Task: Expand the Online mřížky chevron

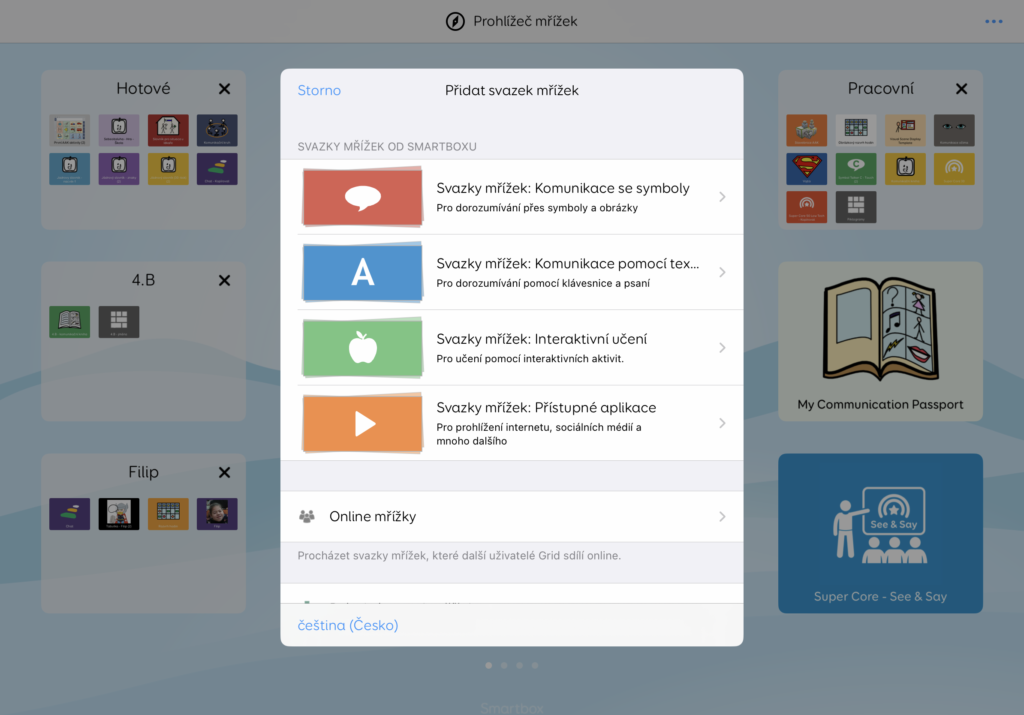Action: coord(722,517)
